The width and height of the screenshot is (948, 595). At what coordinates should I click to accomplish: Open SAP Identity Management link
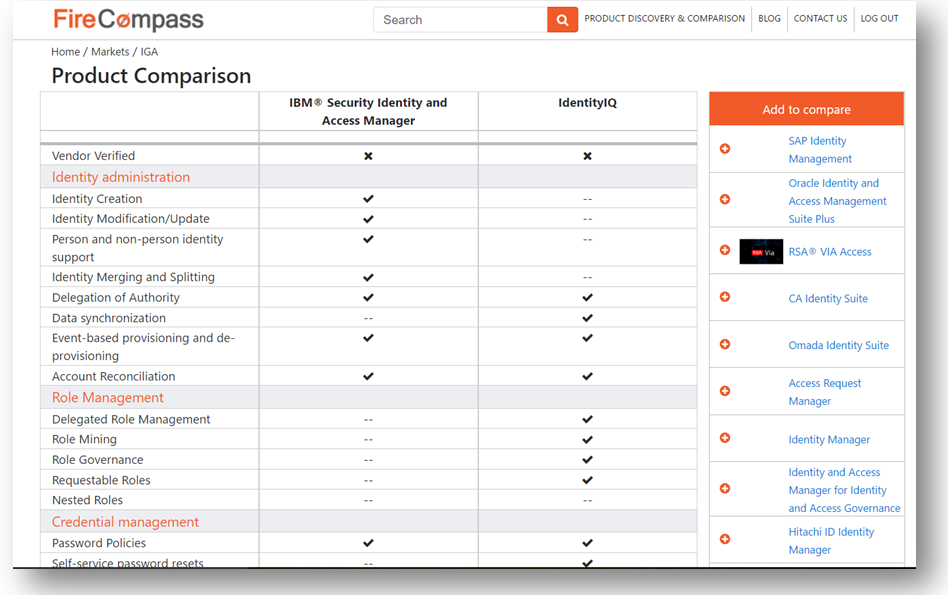coord(820,150)
